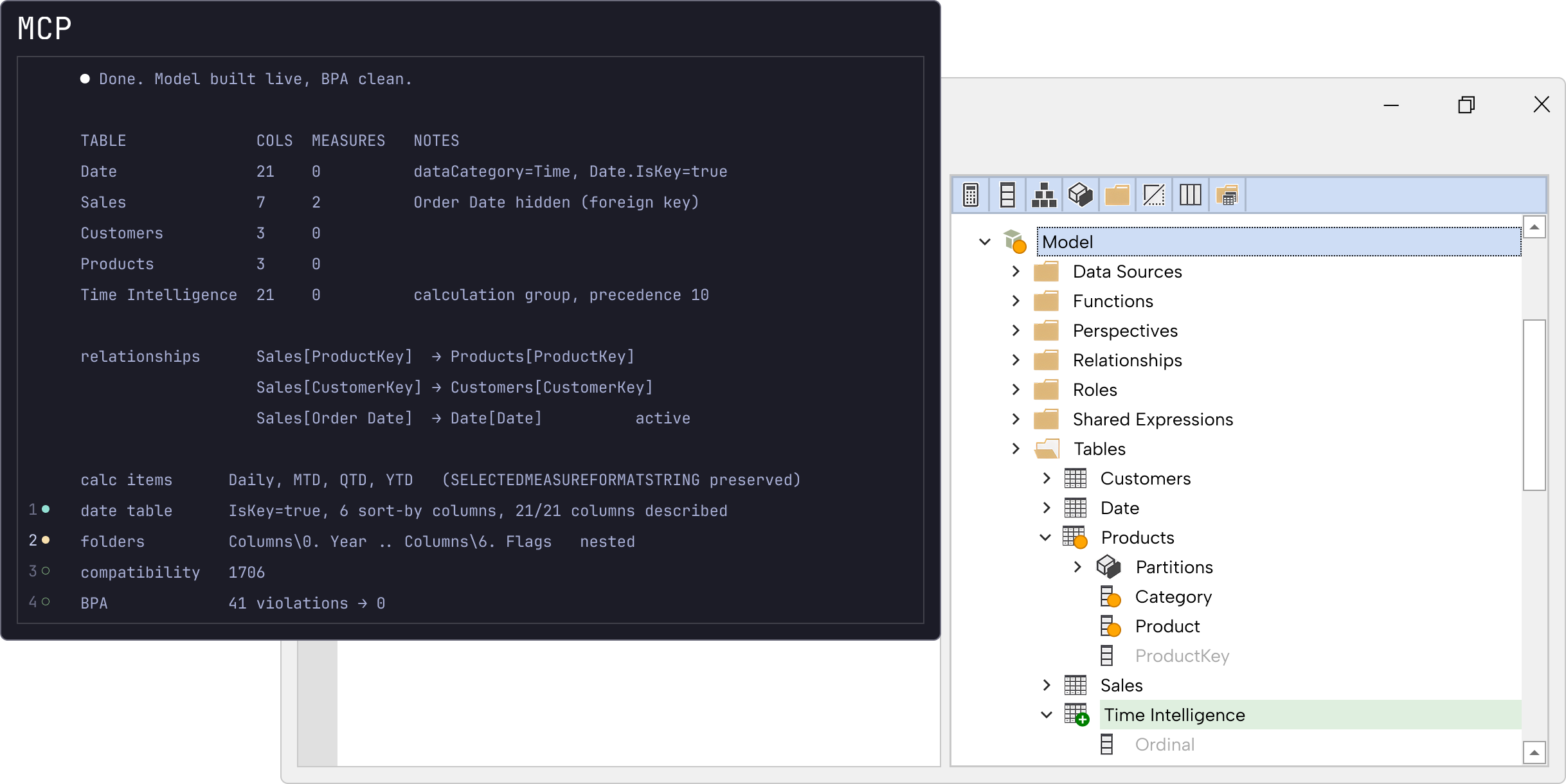
Task: Click the three-column layout toolbar icon
Action: click(1191, 195)
